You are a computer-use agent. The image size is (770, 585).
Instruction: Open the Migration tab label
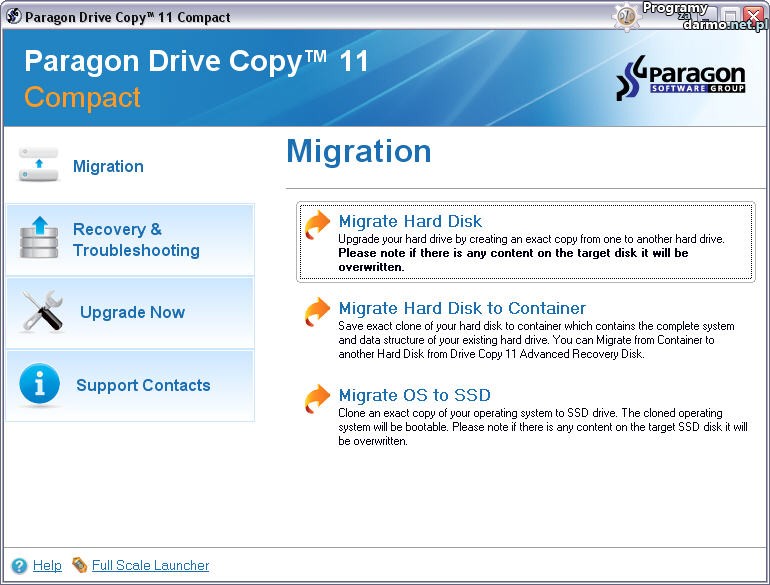tap(108, 166)
